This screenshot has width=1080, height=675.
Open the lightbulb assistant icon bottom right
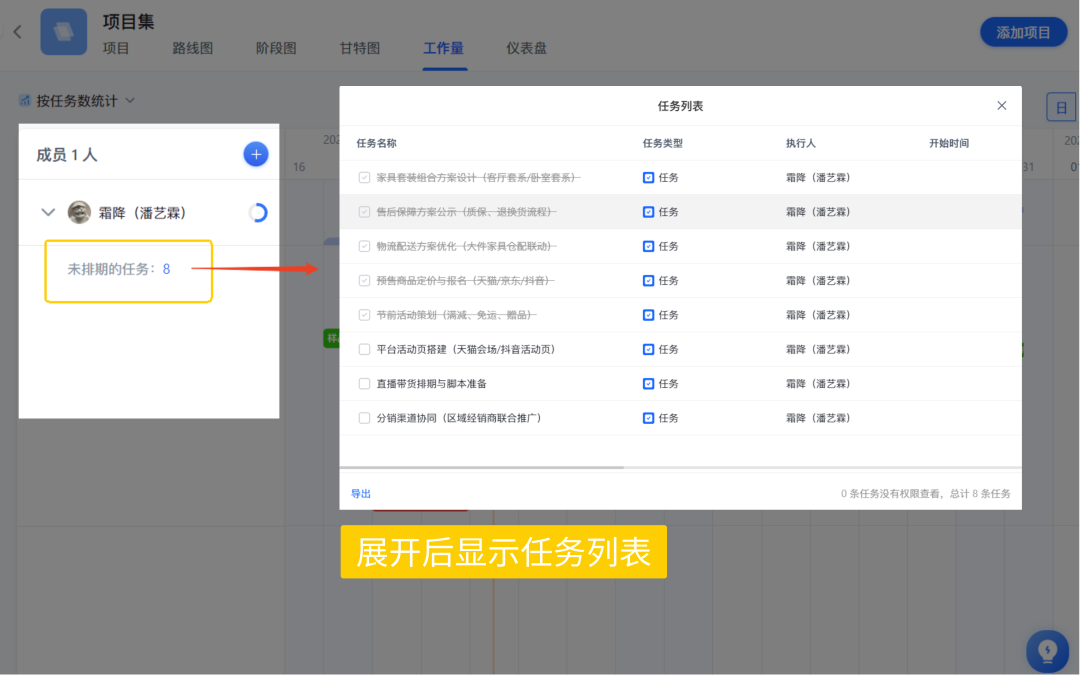[x=1047, y=651]
